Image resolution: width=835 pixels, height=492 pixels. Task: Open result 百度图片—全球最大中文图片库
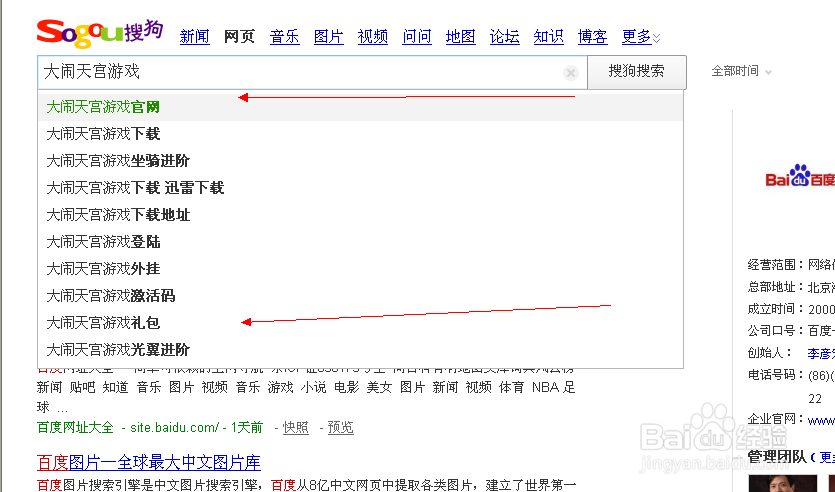(149, 462)
